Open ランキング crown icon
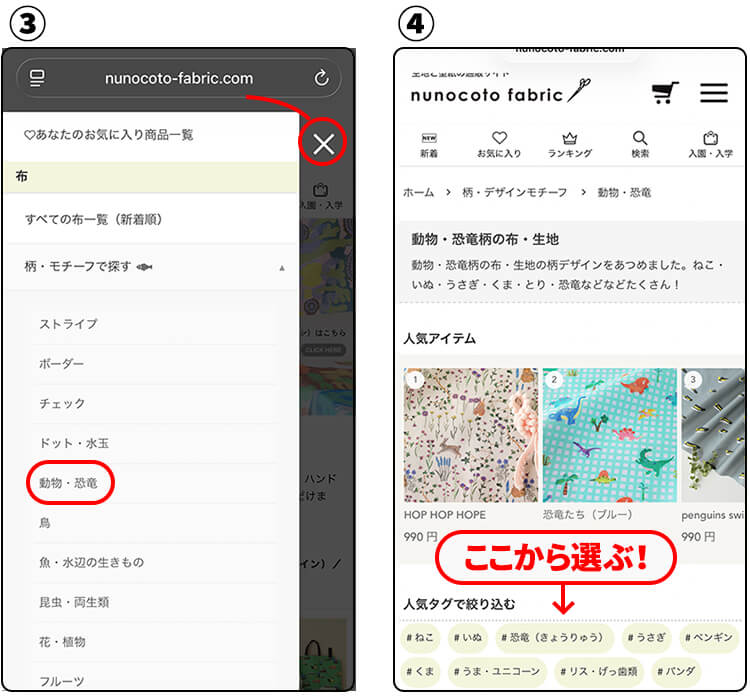The image size is (750, 700). [570, 145]
